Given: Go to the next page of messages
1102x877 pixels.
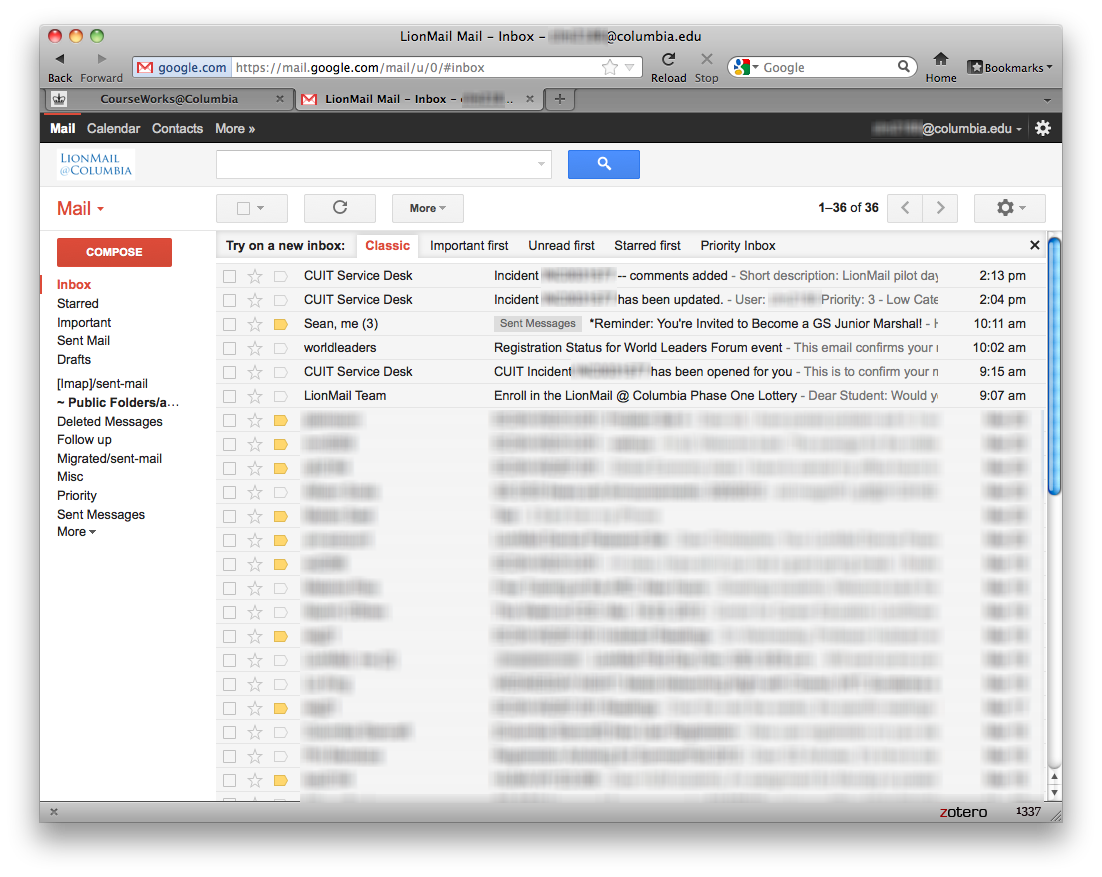Looking at the screenshot, I should (939, 208).
